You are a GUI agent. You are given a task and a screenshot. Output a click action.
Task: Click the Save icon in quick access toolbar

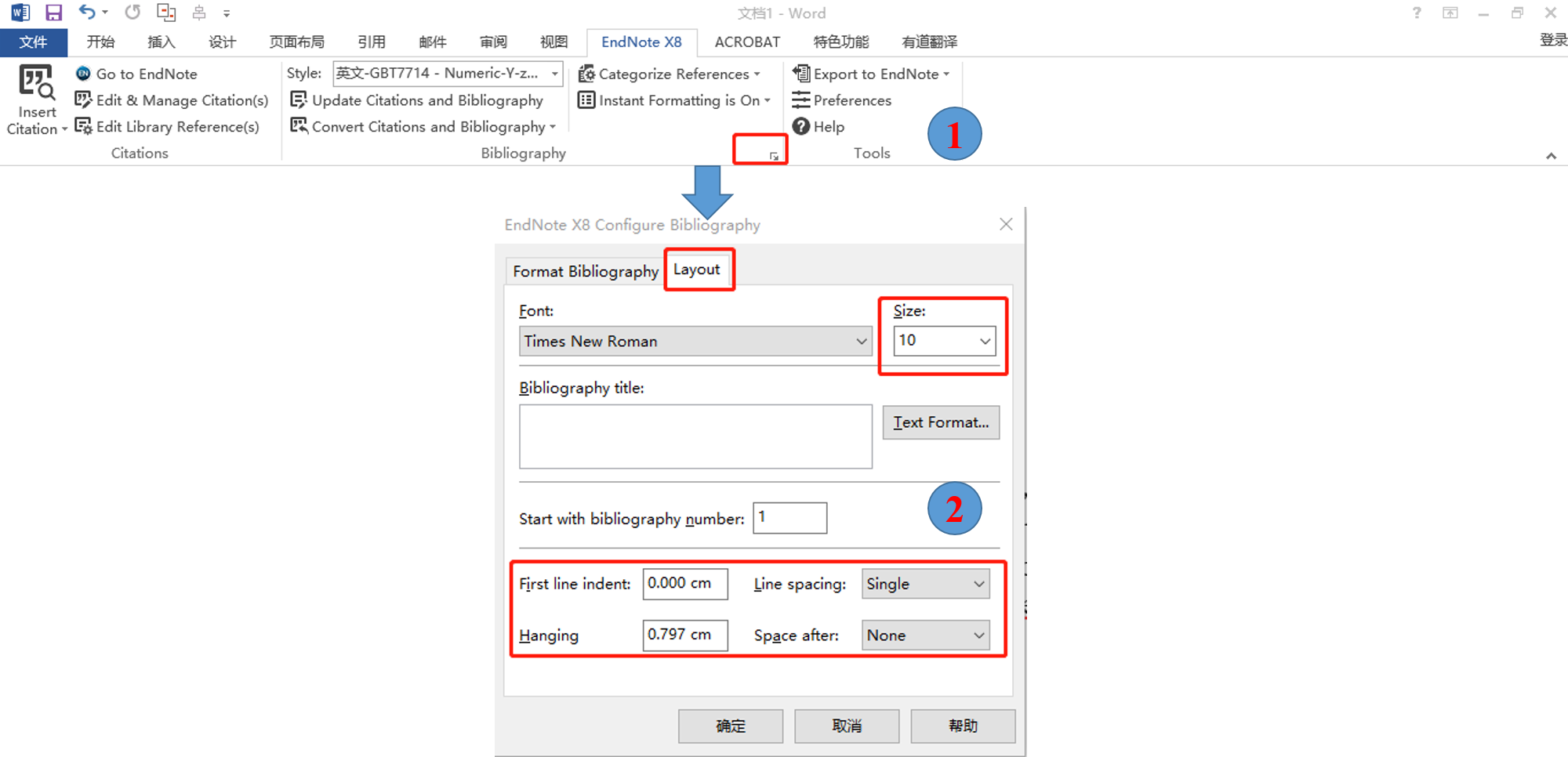pos(53,13)
